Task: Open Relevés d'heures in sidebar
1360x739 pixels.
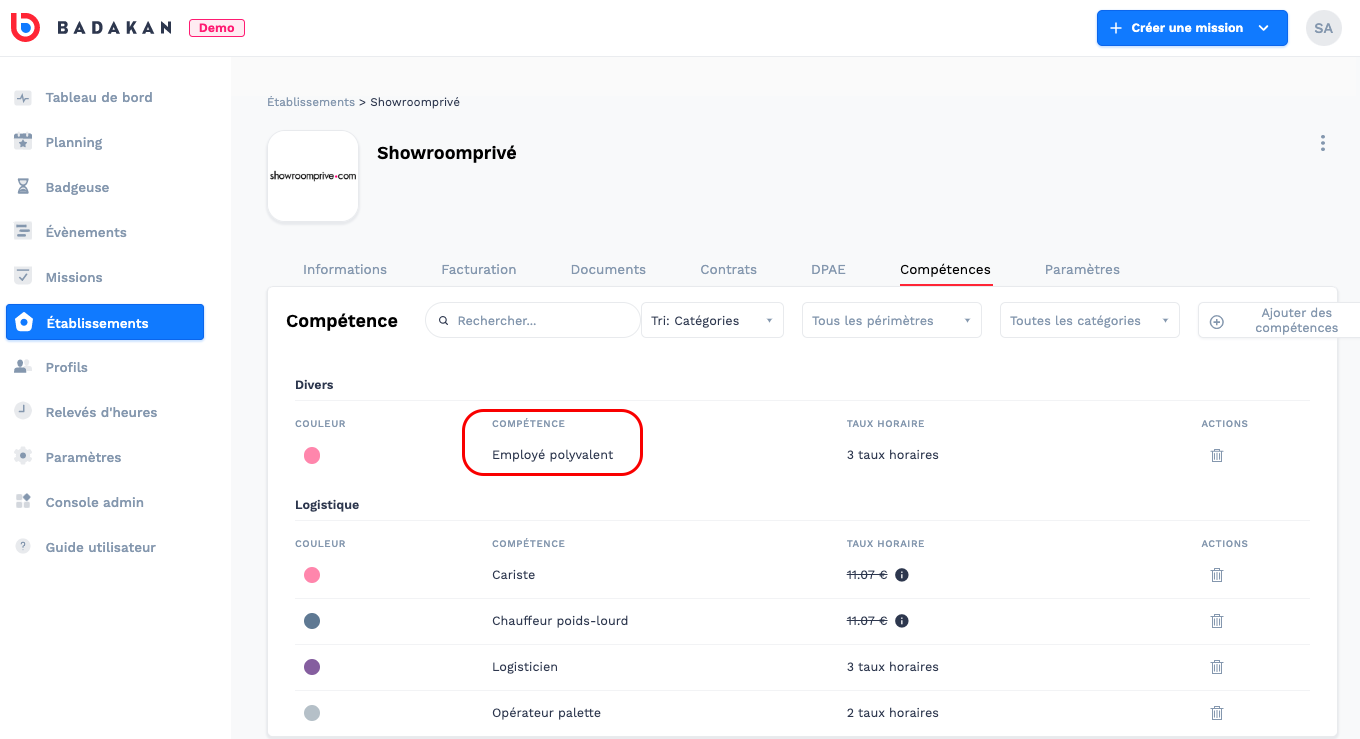Action: coord(101,412)
